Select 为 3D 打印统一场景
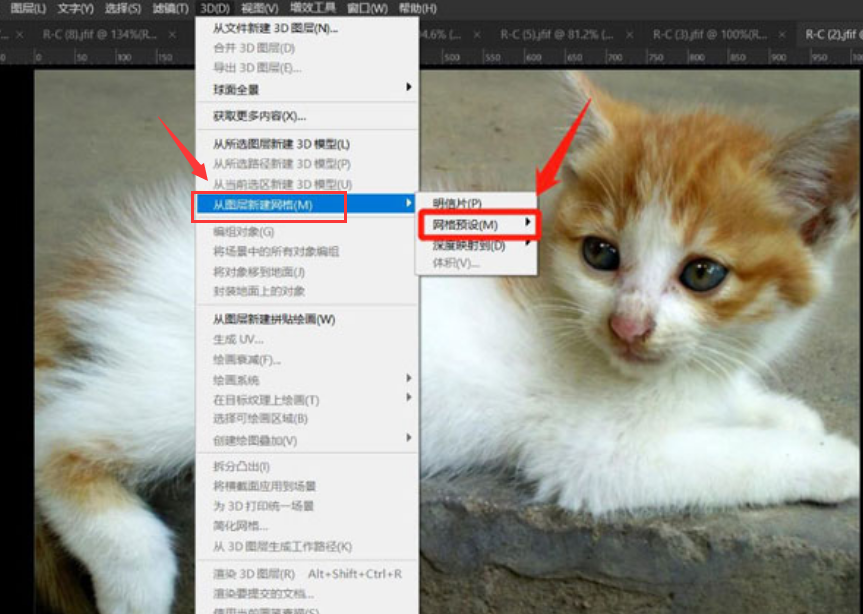Screen dimensions: 863x614 (307, 506)
